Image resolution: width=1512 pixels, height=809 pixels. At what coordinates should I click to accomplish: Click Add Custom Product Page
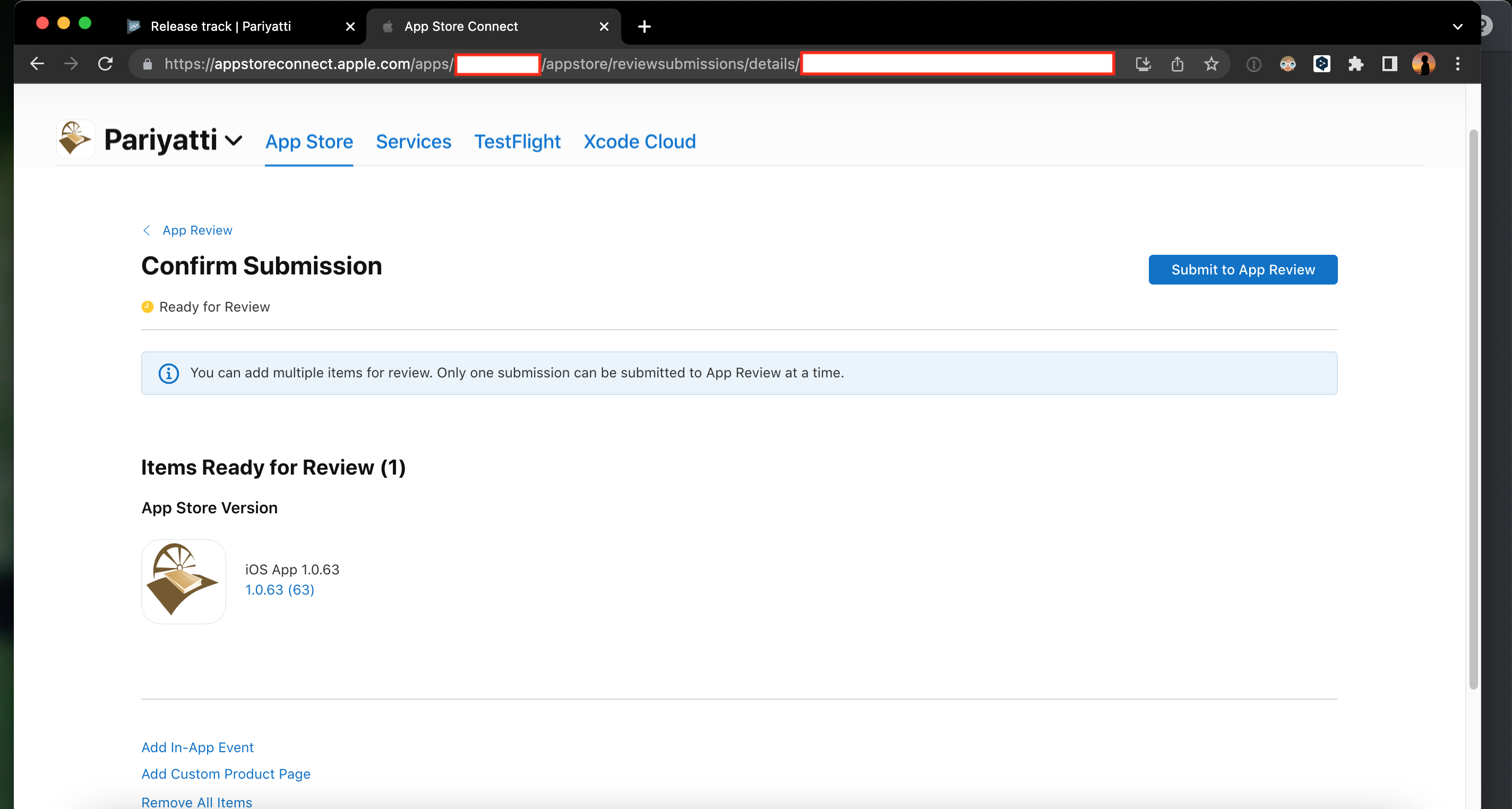pos(226,774)
